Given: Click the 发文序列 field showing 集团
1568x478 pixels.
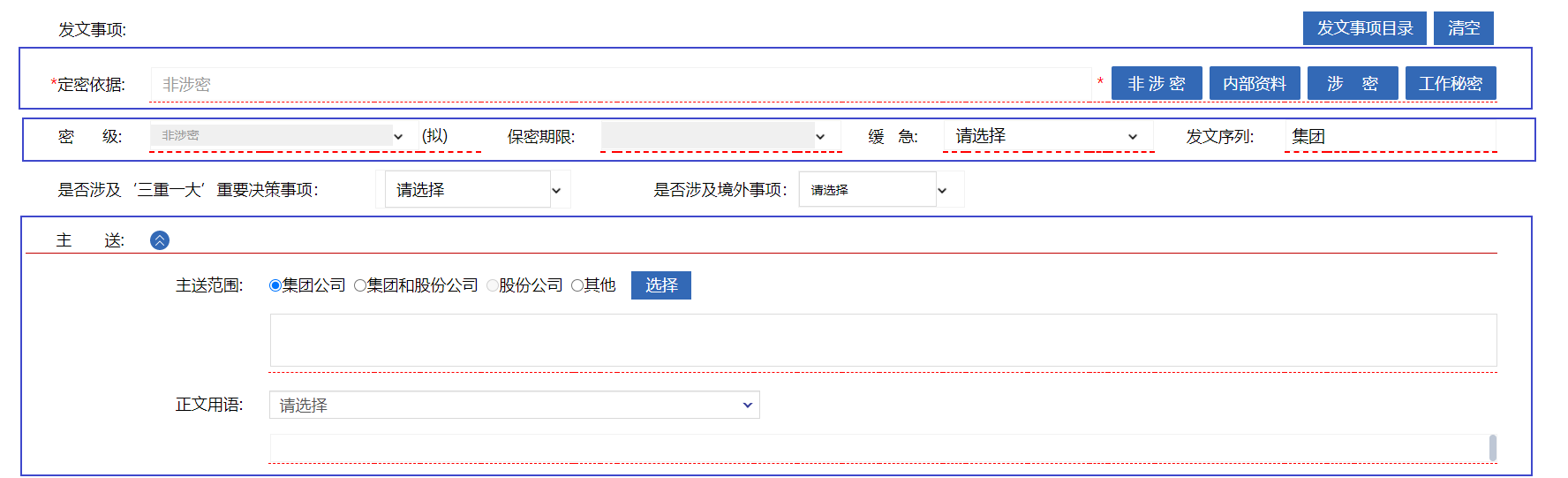Looking at the screenshot, I should [1391, 136].
